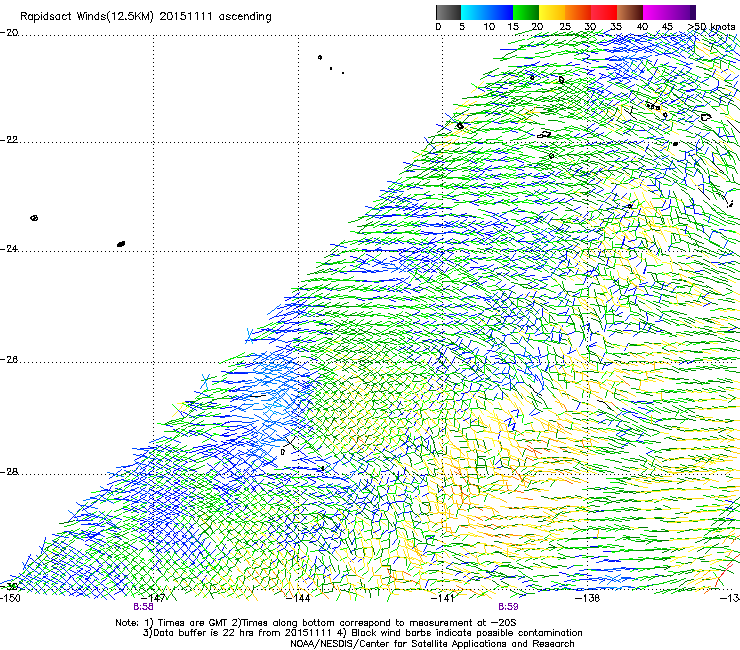Click the -28 latitude axis label
740x650 pixels.
tap(9, 472)
